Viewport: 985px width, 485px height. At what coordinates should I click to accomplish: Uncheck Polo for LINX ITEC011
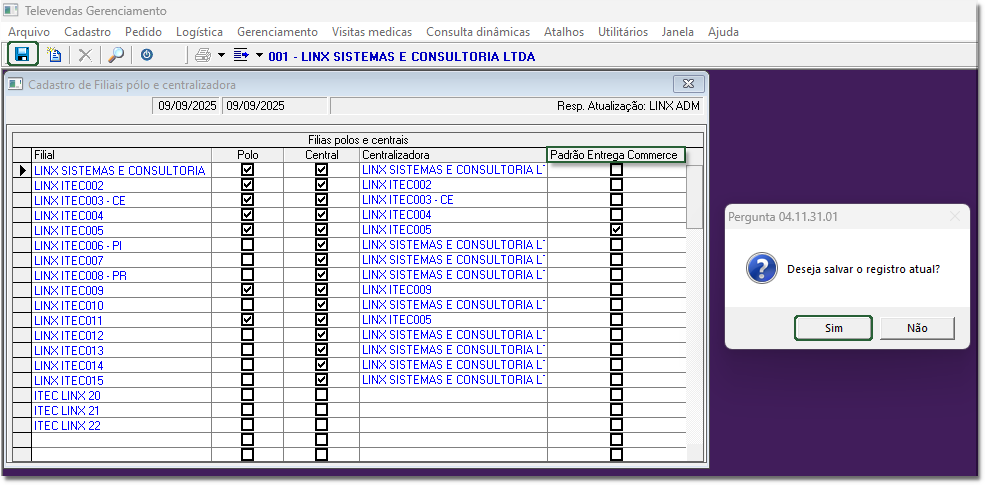coord(248,320)
